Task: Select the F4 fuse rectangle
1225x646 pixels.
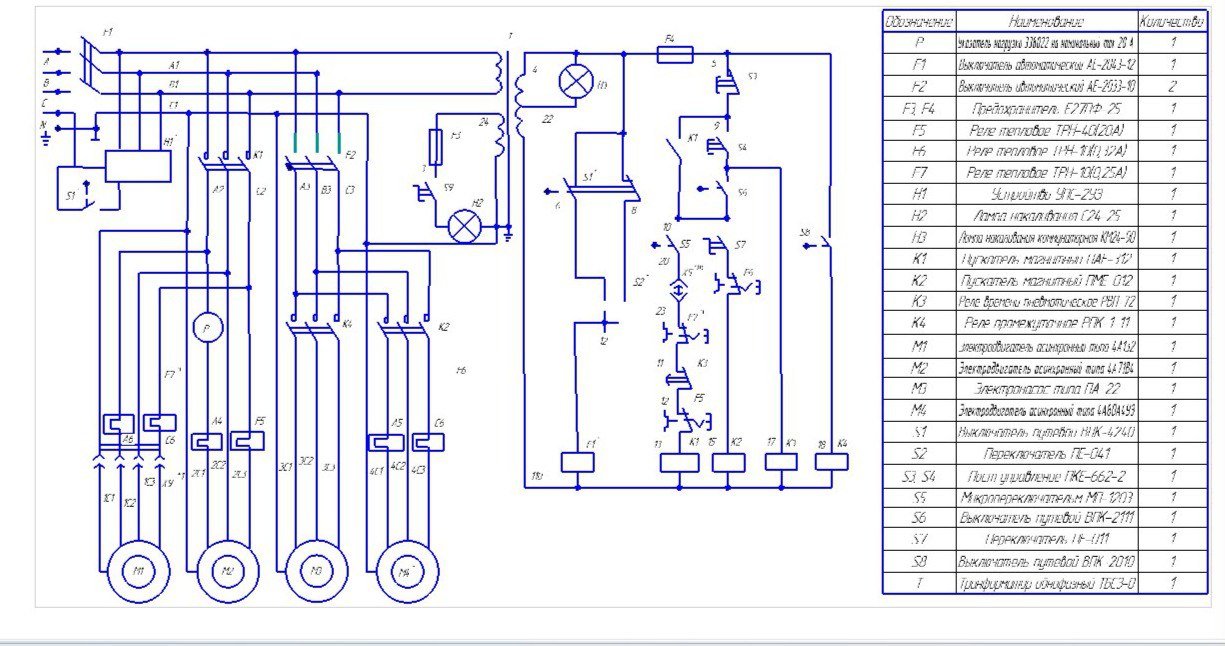Action: pos(671,53)
